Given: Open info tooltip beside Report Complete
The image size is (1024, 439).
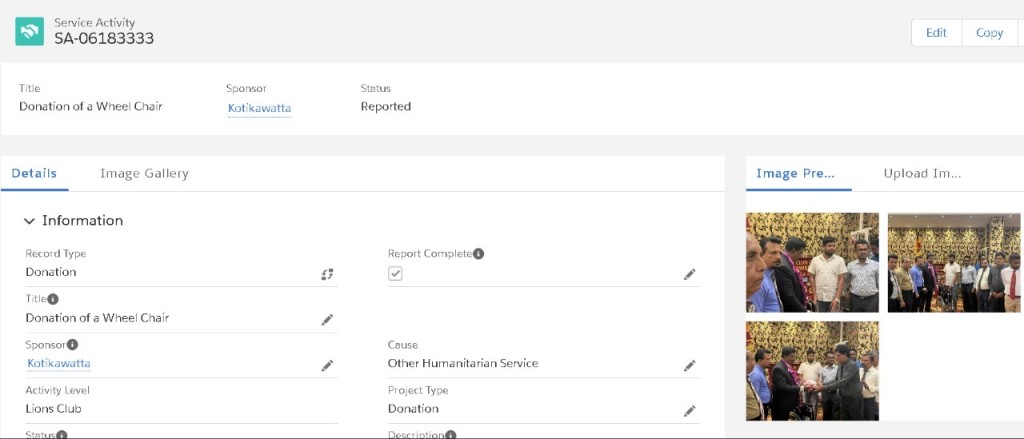Looking at the screenshot, I should click(479, 253).
